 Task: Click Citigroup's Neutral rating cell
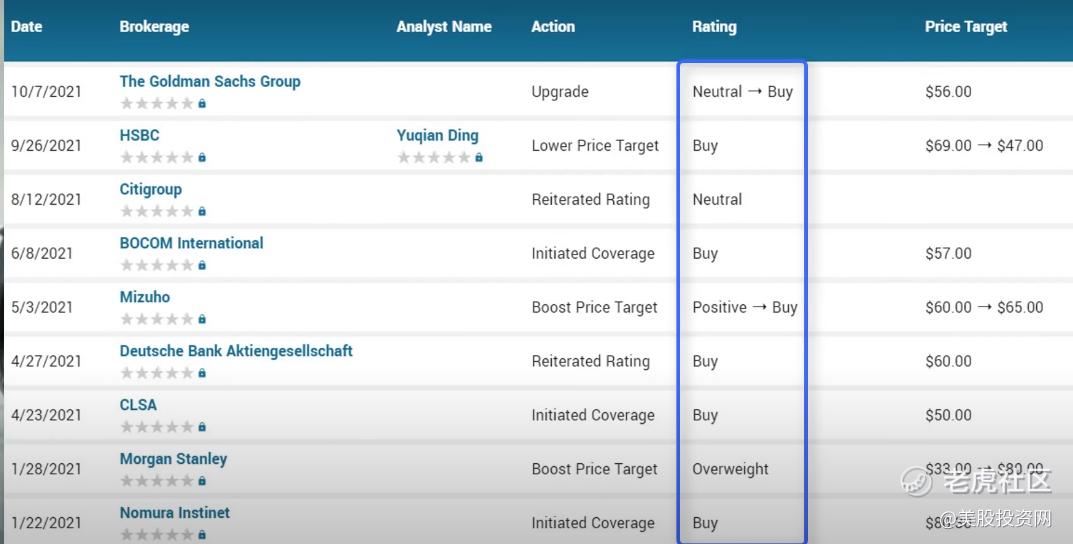717,200
